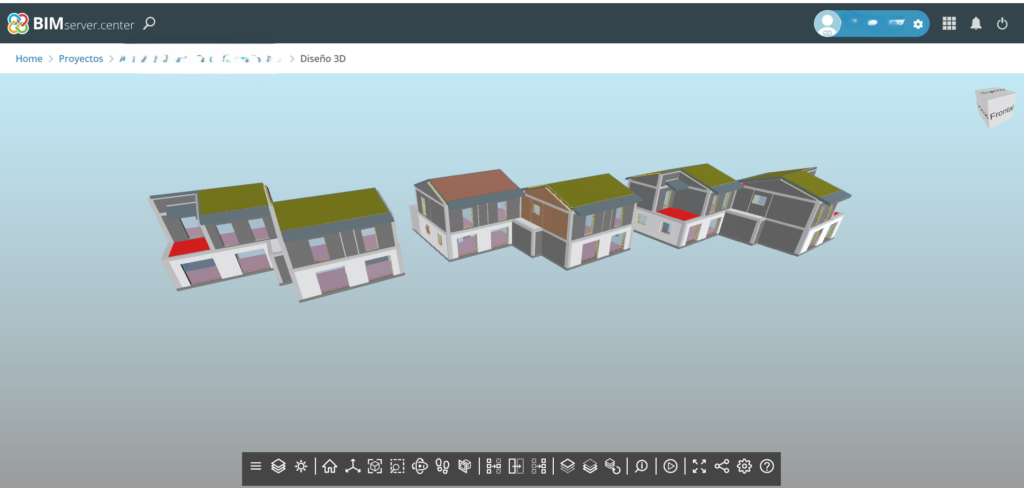The image size is (1024, 488).
Task: Toggle the sun lighting icon
Action: pos(300,466)
